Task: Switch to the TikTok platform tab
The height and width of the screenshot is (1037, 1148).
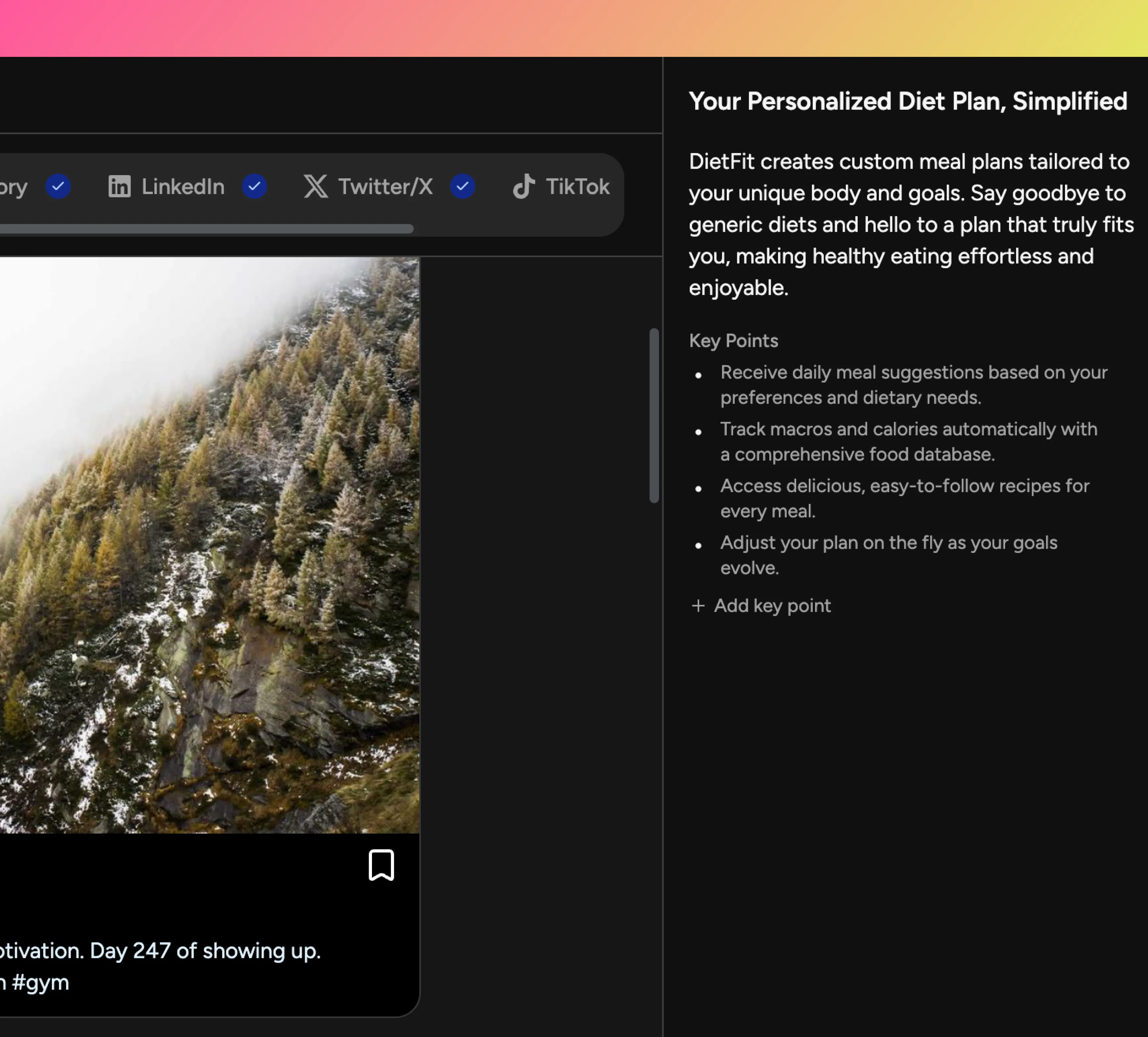Action: [x=576, y=186]
